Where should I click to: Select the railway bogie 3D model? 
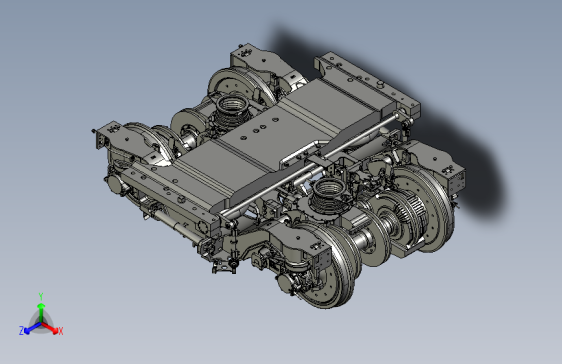279,176
